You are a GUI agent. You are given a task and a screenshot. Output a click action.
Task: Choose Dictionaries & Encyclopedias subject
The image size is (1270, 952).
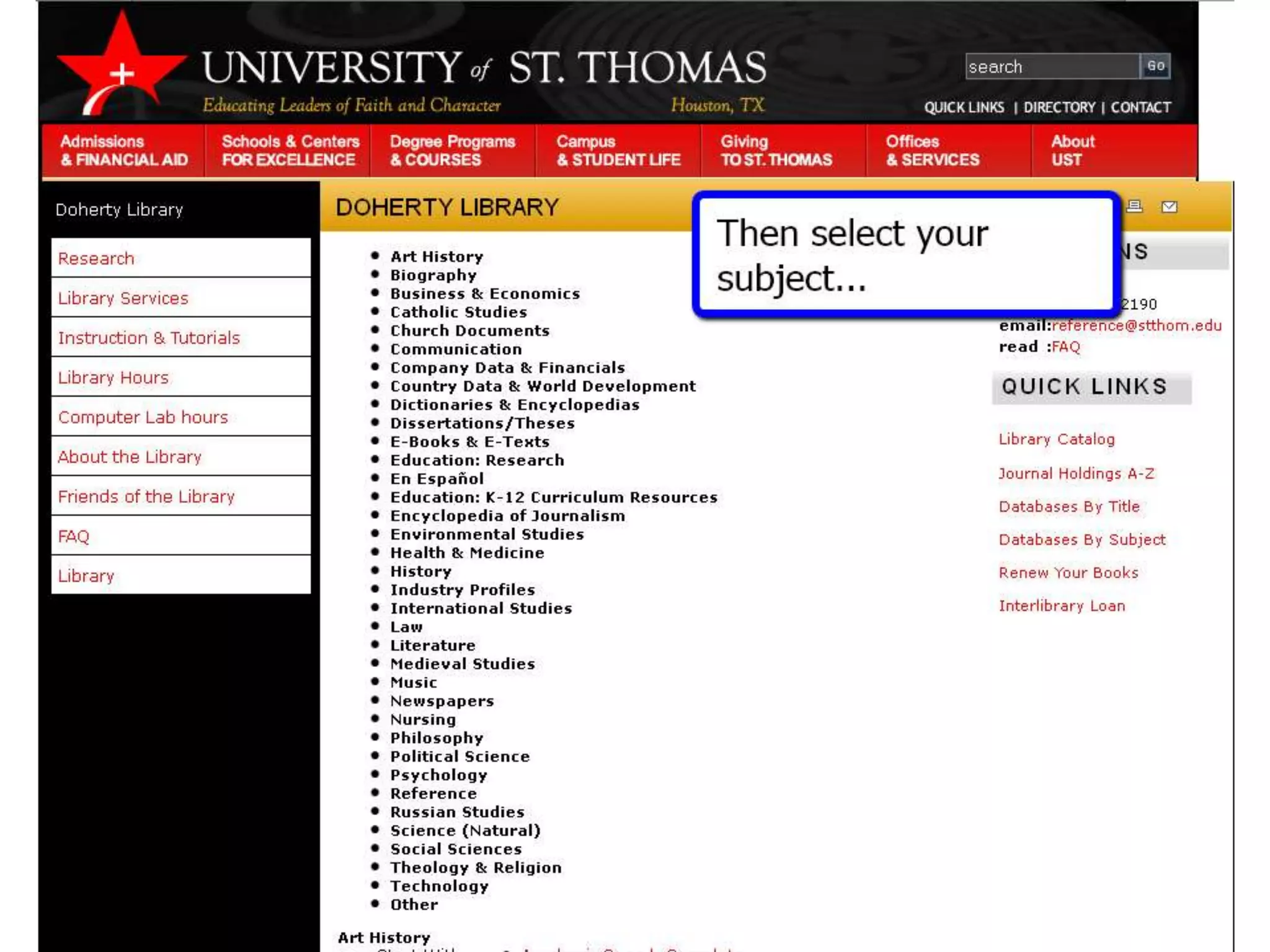point(515,405)
